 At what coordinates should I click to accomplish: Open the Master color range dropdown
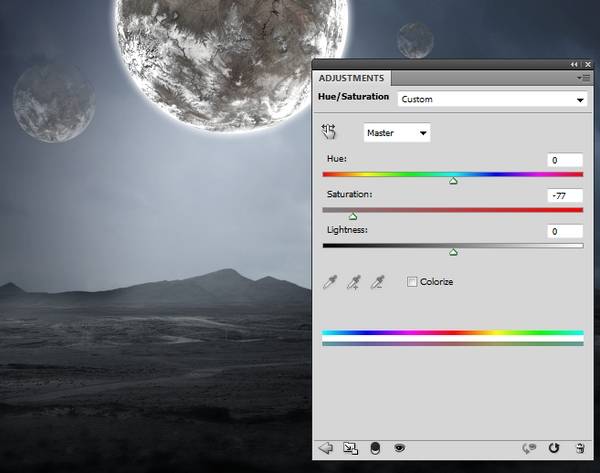click(x=397, y=132)
